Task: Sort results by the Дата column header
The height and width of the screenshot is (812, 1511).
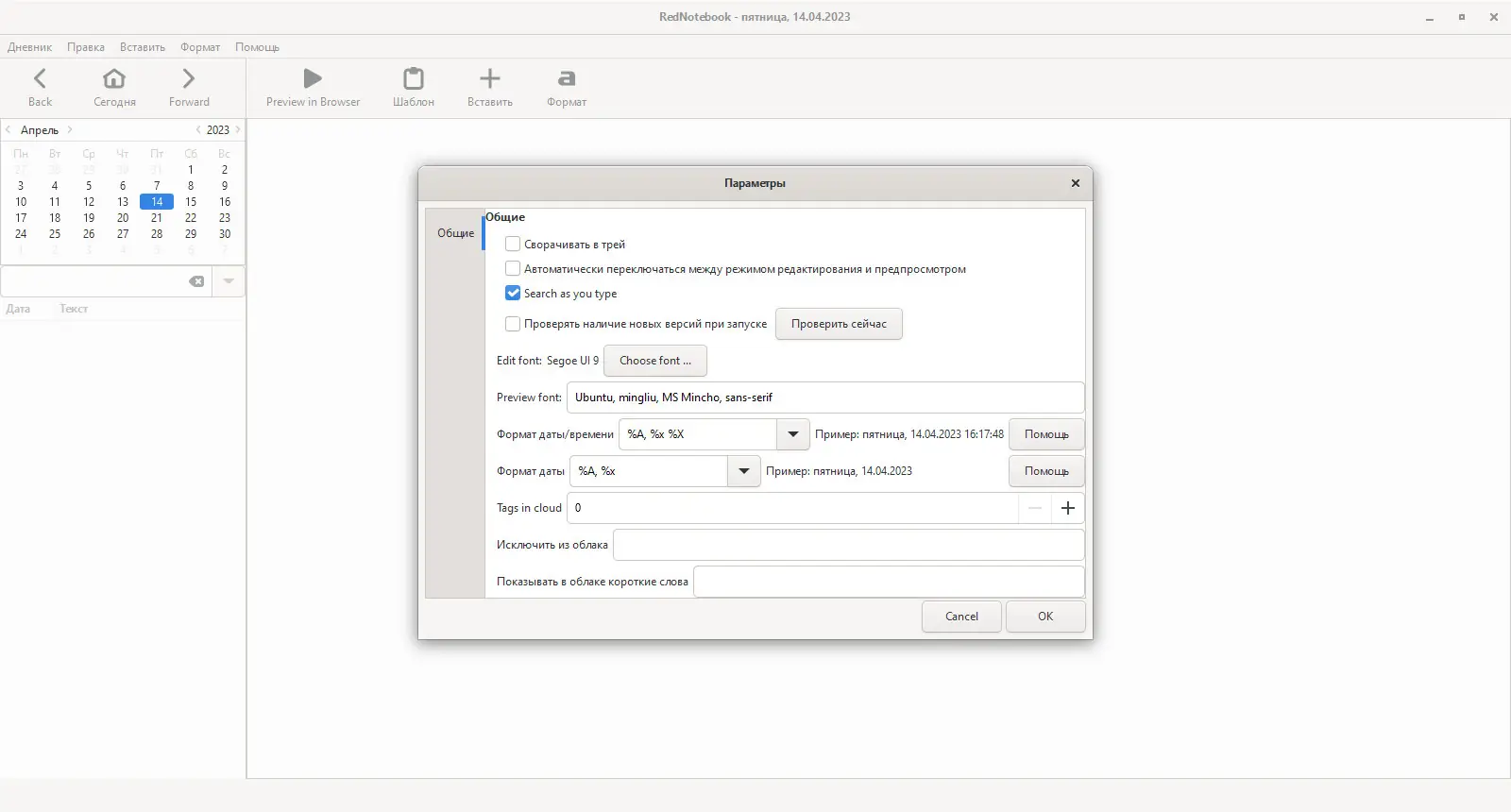Action: coord(18,309)
